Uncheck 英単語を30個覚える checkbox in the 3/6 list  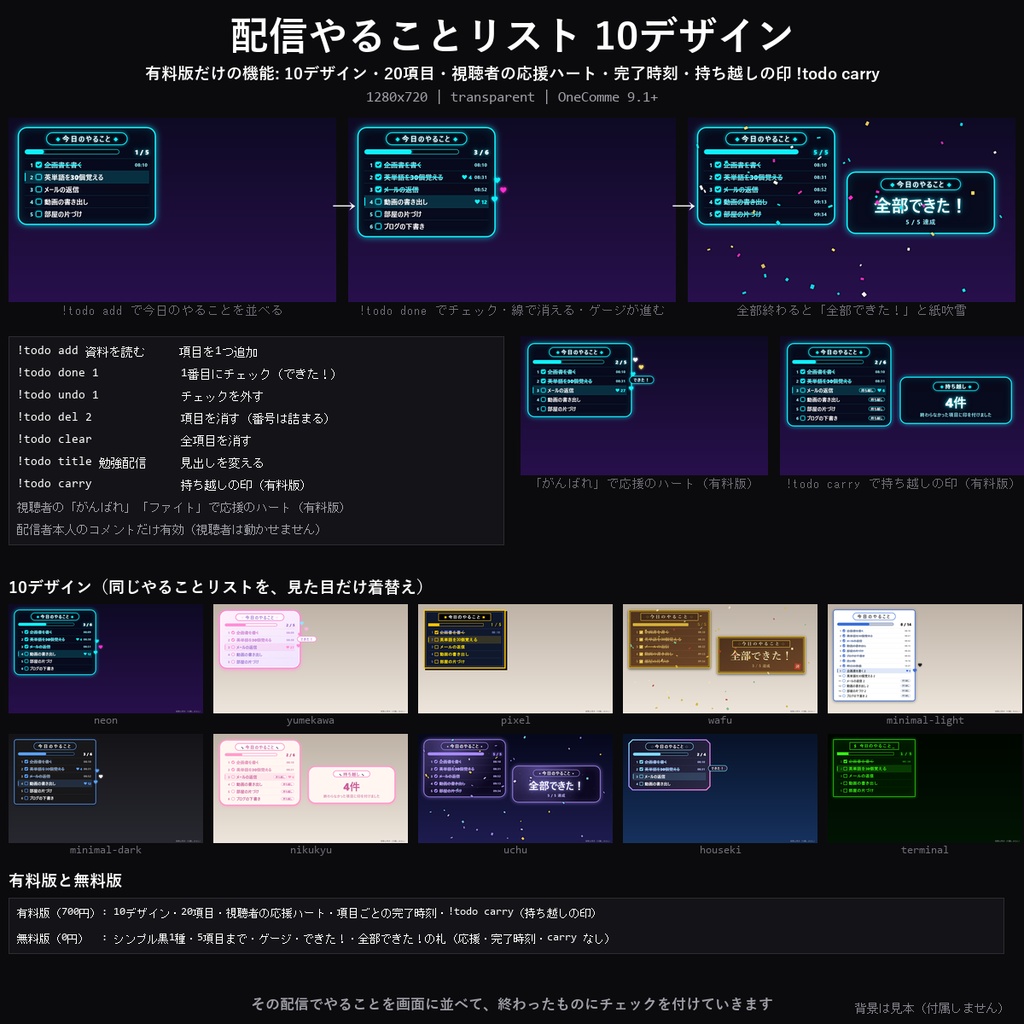coord(378,177)
